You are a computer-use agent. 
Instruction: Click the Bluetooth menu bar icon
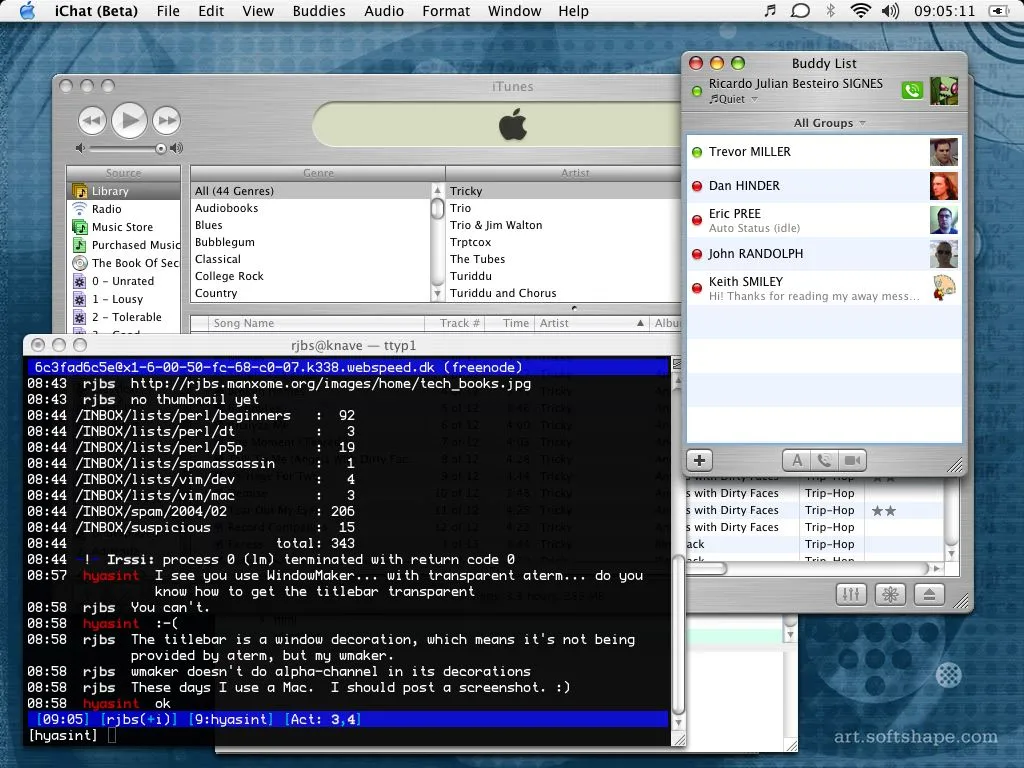831,10
